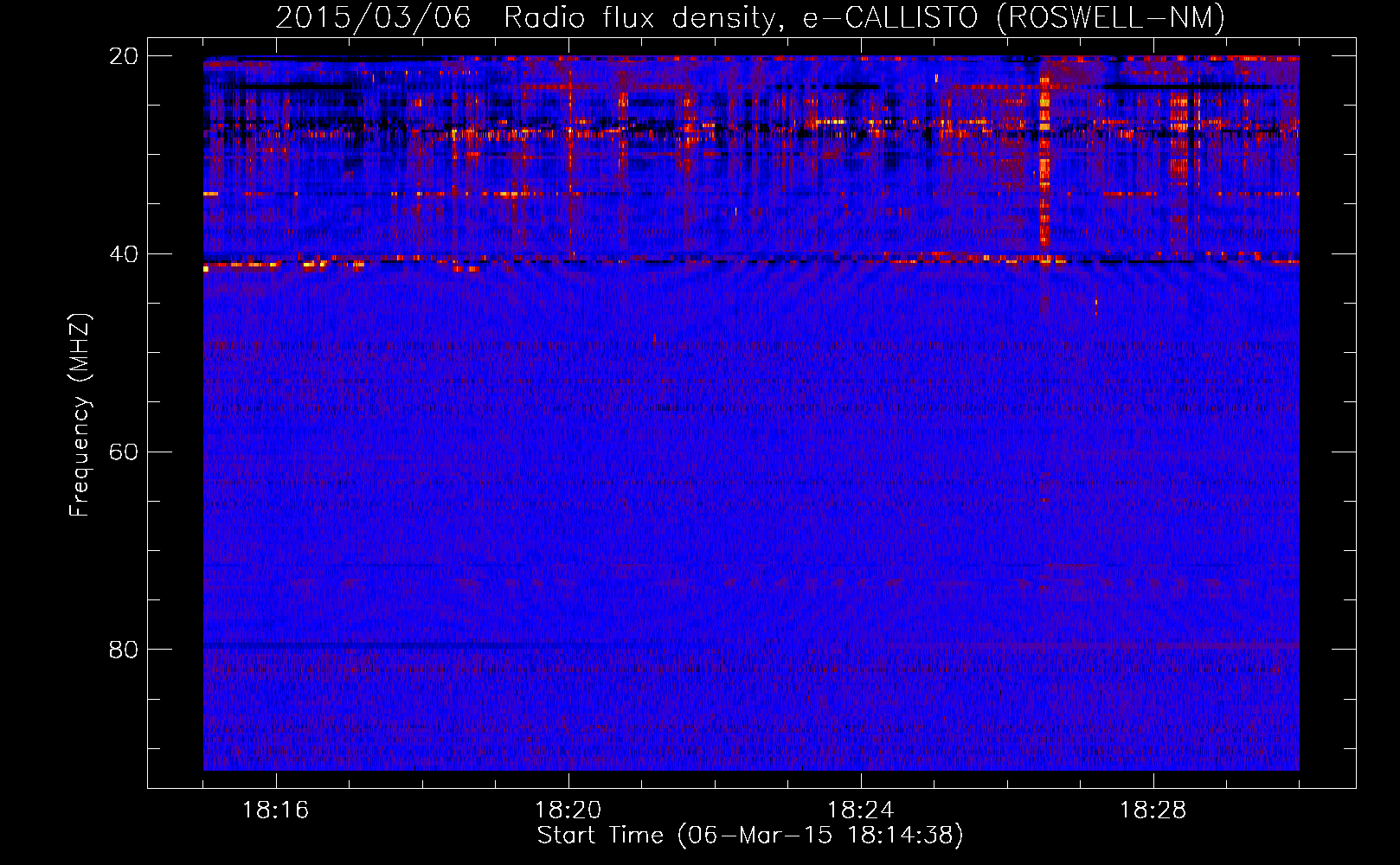Screen dimensions: 1400x865
Task: Click the '18:20' time tick label
Action: coord(568,811)
